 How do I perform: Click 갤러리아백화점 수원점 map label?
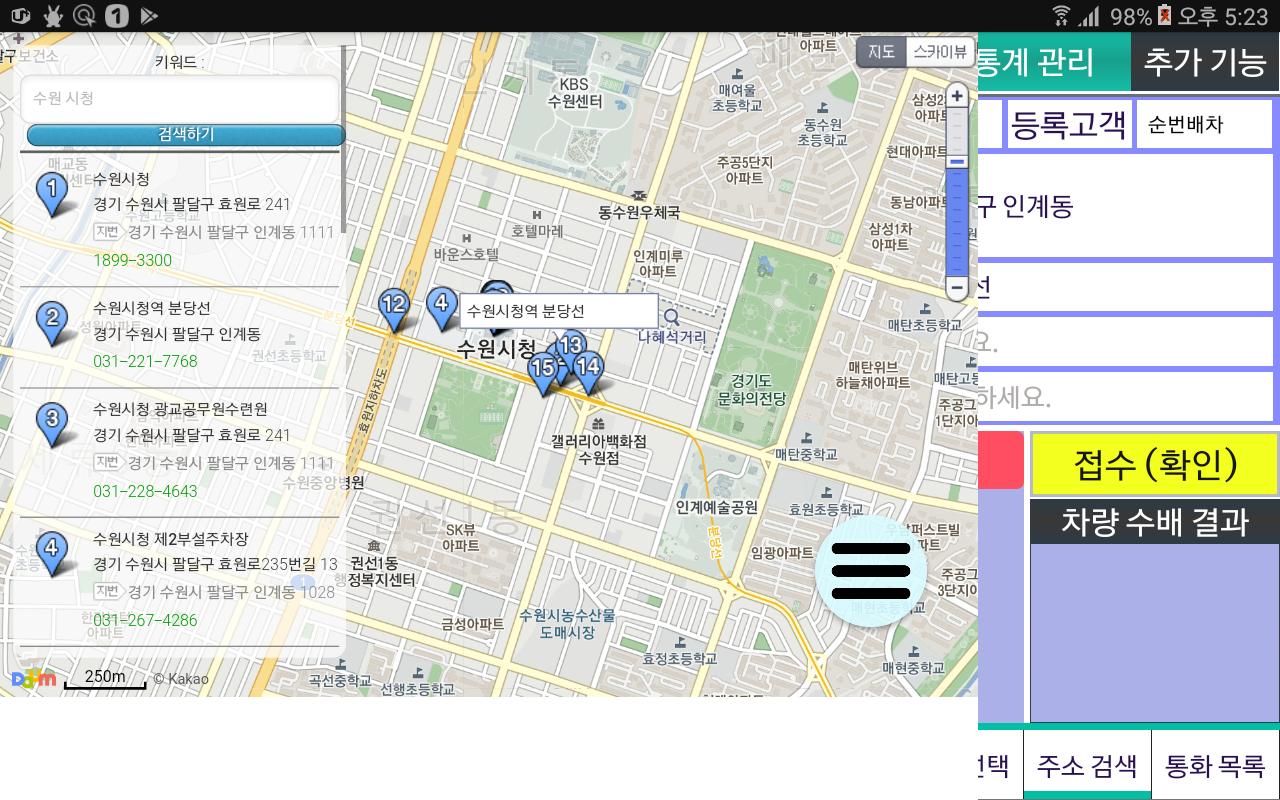(598, 449)
